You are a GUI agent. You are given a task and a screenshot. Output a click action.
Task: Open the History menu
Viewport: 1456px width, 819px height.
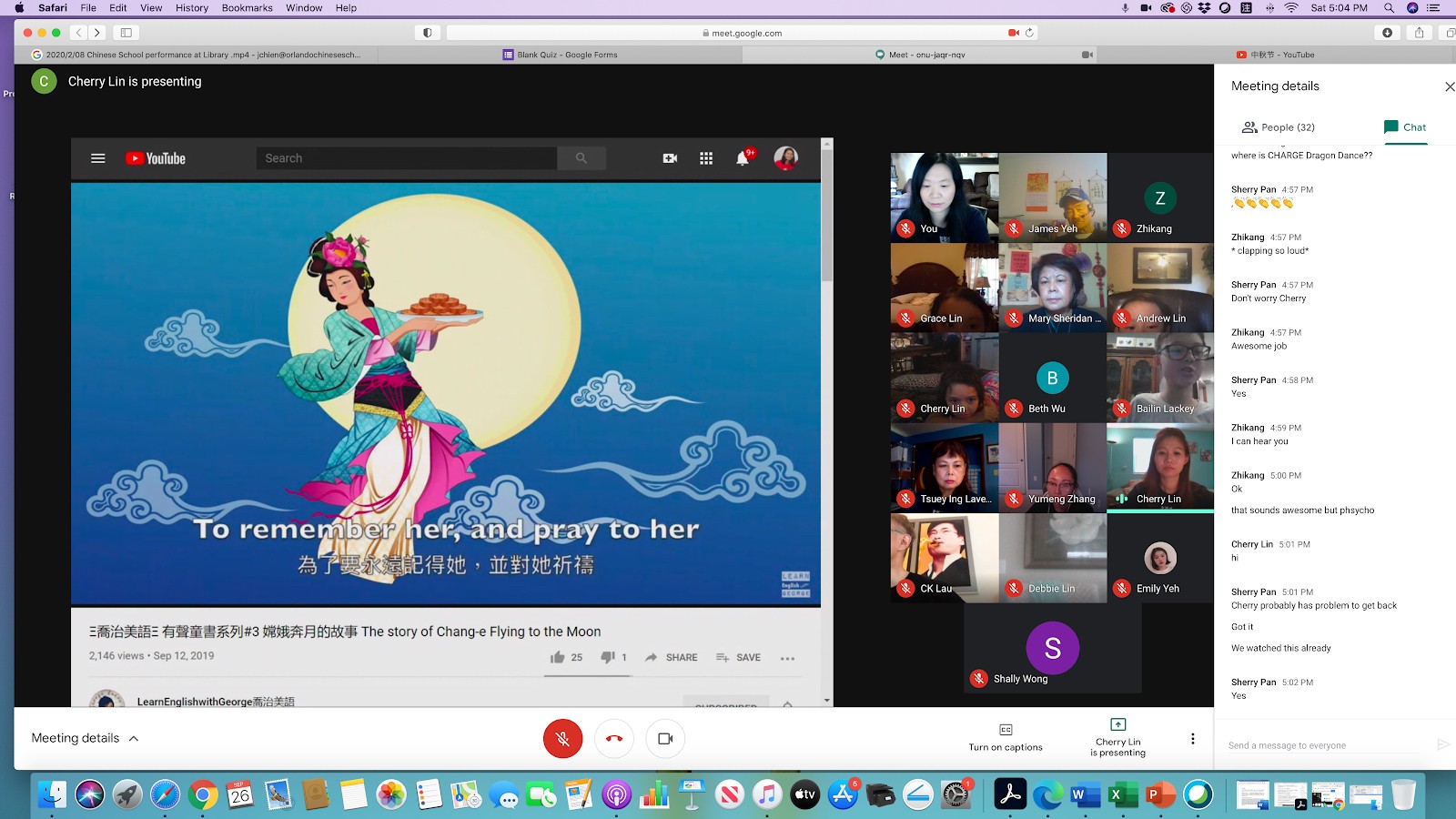pyautogui.click(x=192, y=8)
